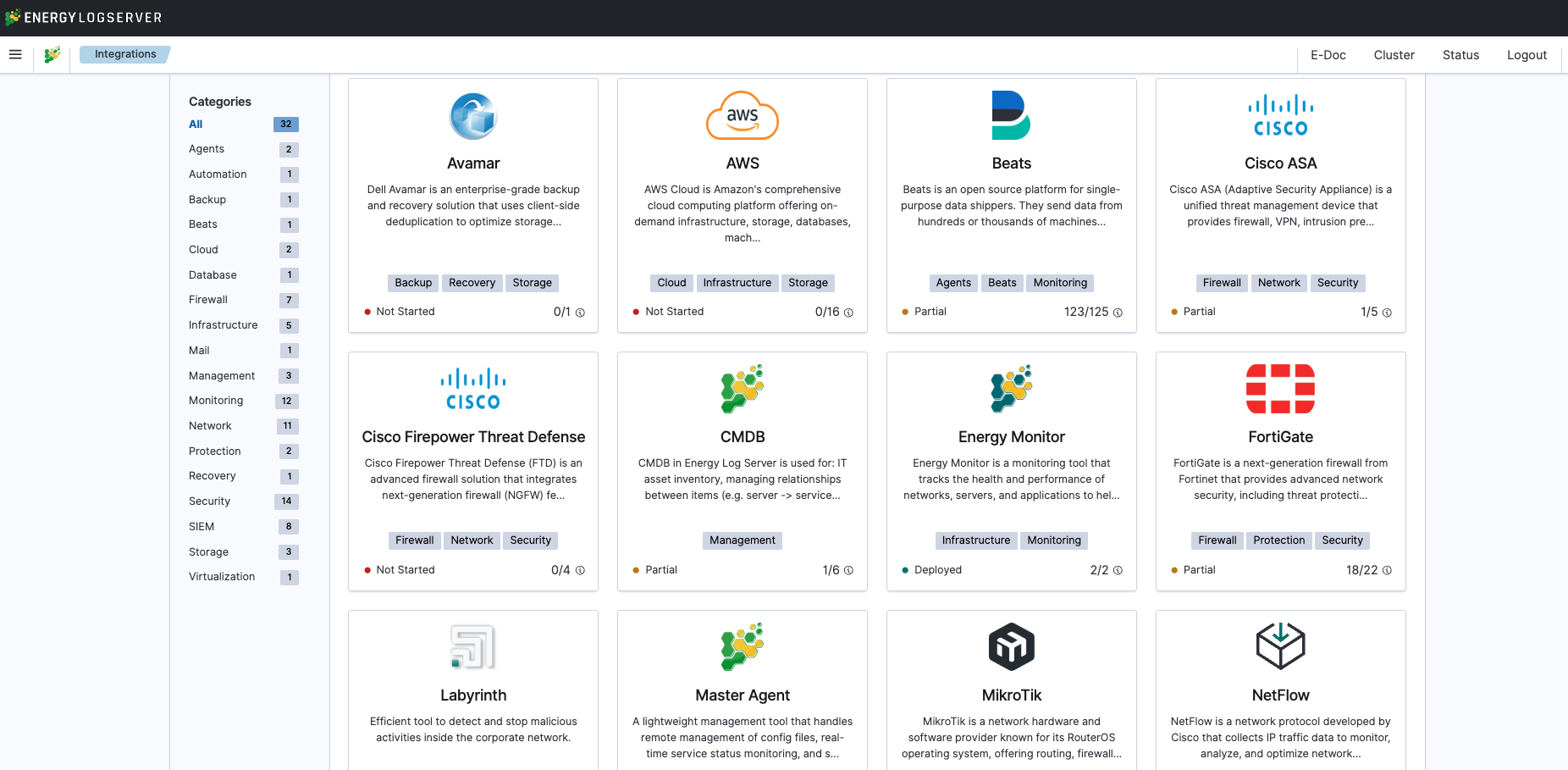1568x770 pixels.
Task: Open the NetFlow box logo
Action: pos(1281,647)
